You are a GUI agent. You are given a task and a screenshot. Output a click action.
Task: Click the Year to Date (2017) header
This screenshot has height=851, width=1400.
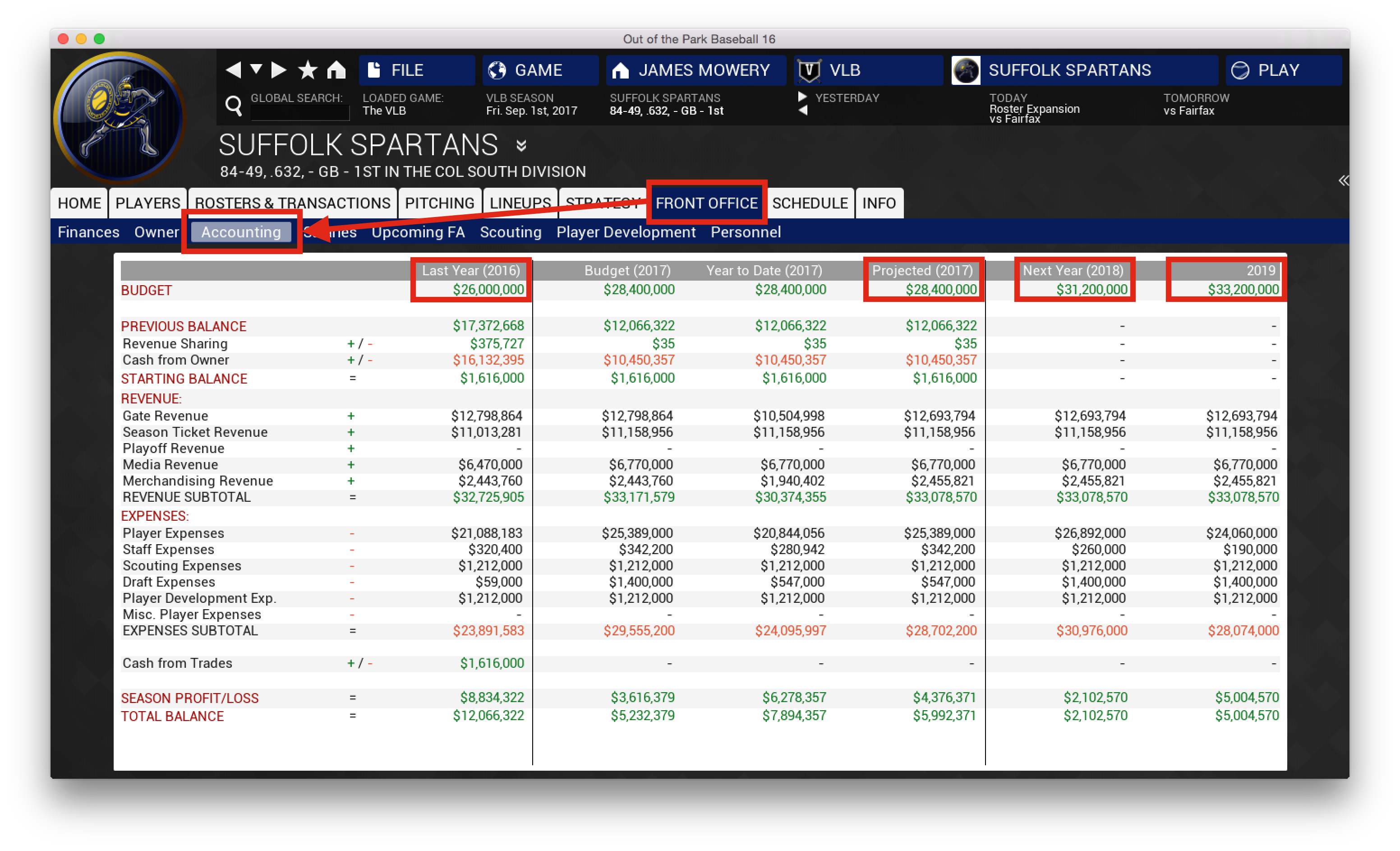(764, 271)
